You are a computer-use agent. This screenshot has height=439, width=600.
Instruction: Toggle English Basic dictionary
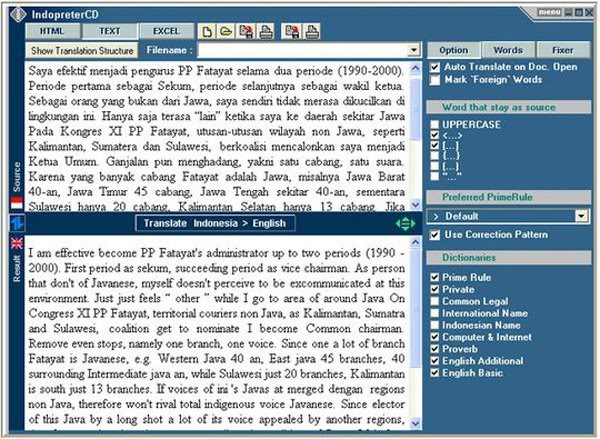pyautogui.click(x=434, y=373)
